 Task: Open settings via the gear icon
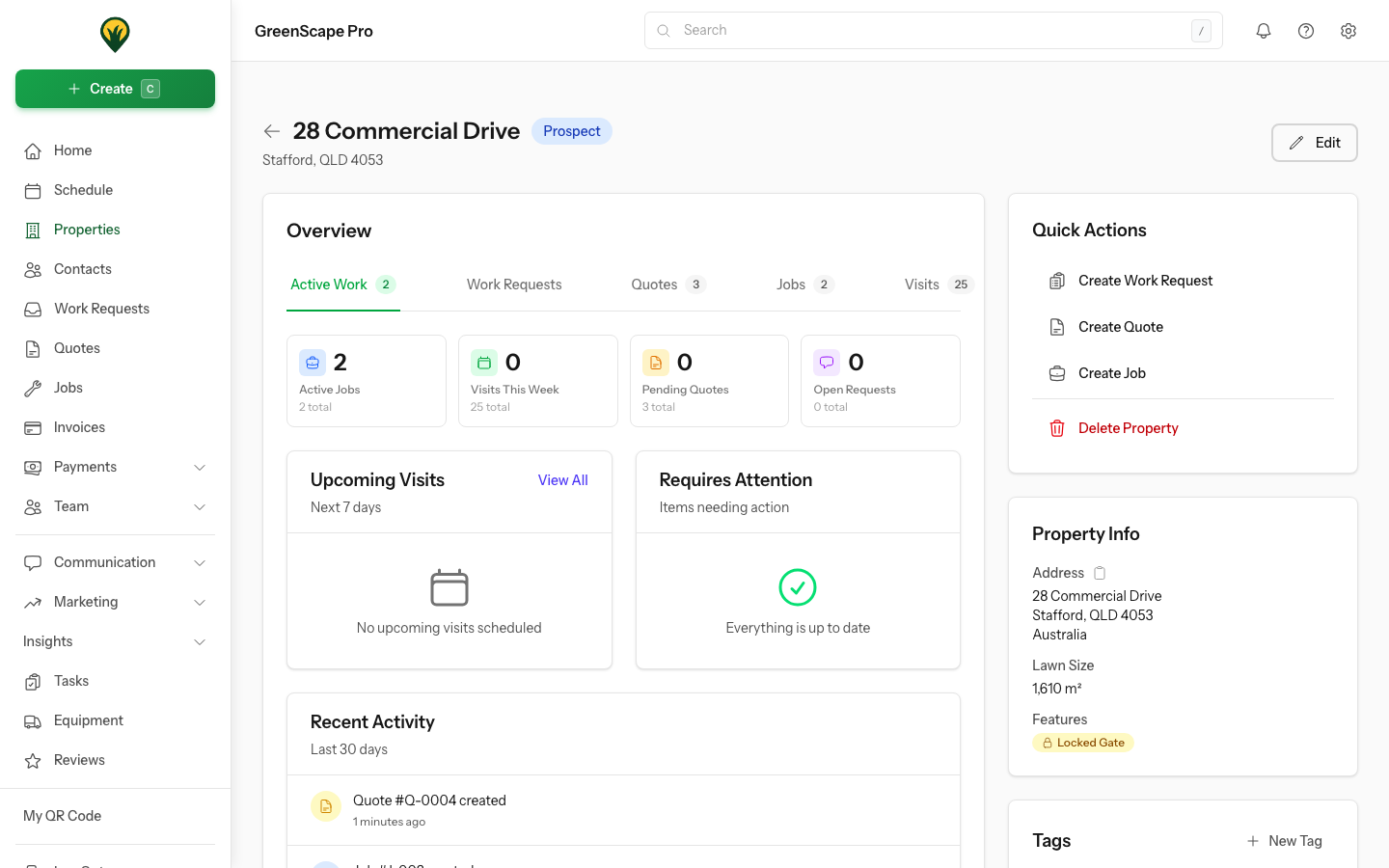(x=1348, y=31)
